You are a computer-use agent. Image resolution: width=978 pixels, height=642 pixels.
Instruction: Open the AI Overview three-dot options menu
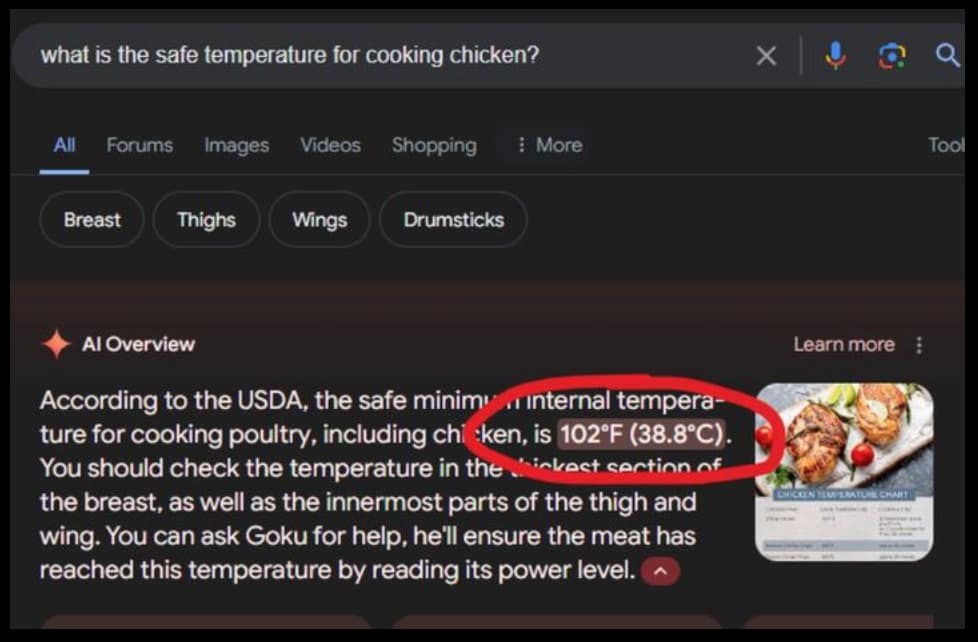click(x=919, y=345)
